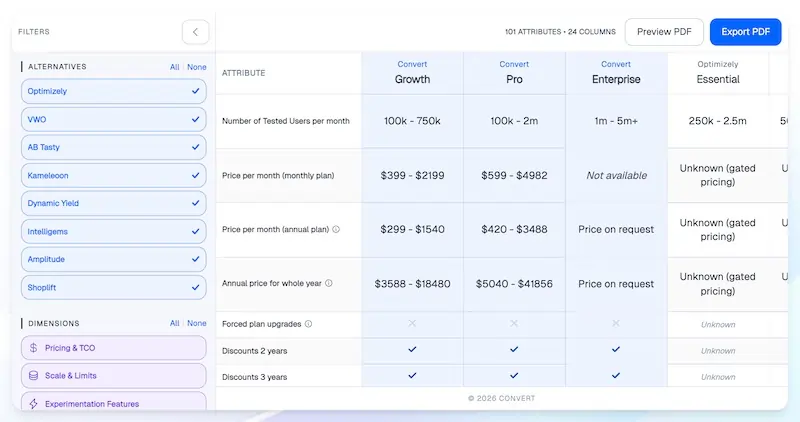Open info icon for Price per month (annual plan)
Viewport: 800px width, 422px height.
pos(336,230)
